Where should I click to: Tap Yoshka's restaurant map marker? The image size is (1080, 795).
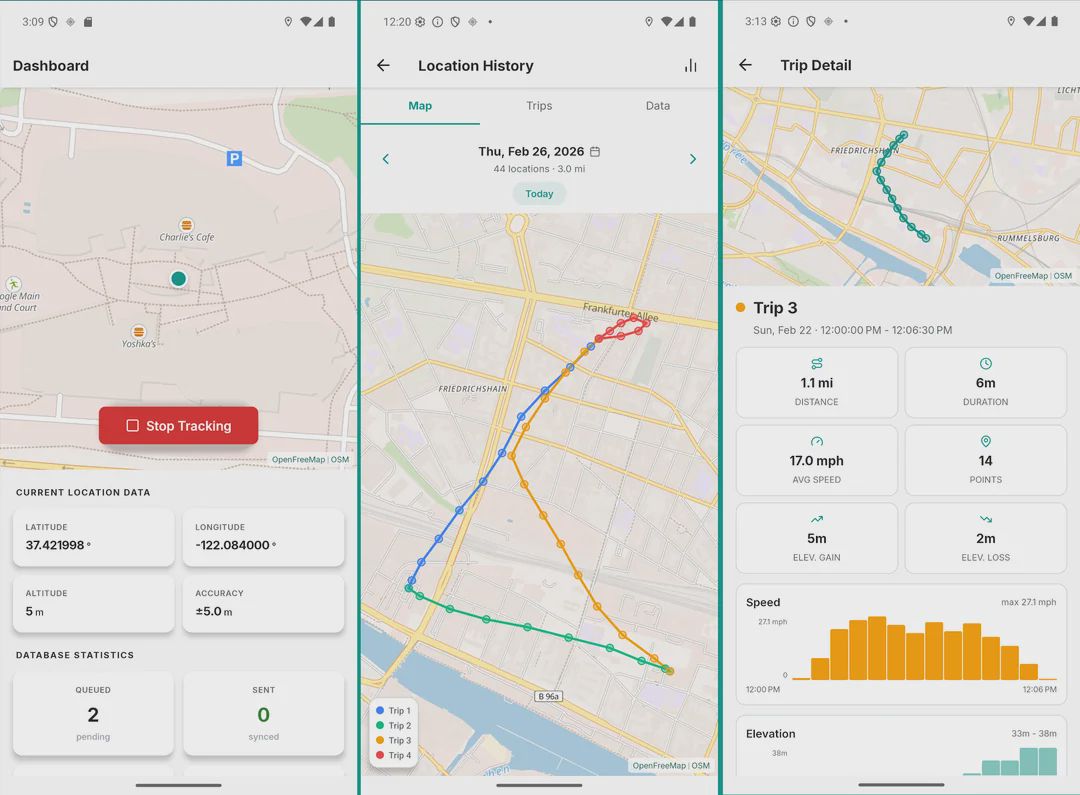coord(139,331)
